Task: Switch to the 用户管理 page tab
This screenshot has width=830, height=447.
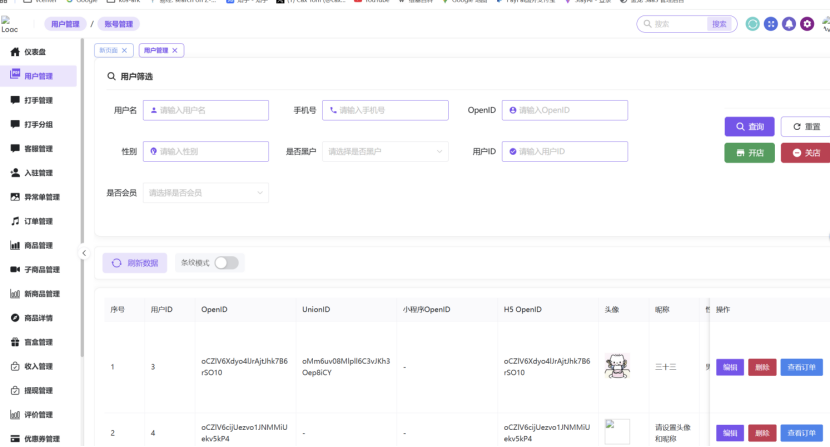Action: [x=156, y=50]
